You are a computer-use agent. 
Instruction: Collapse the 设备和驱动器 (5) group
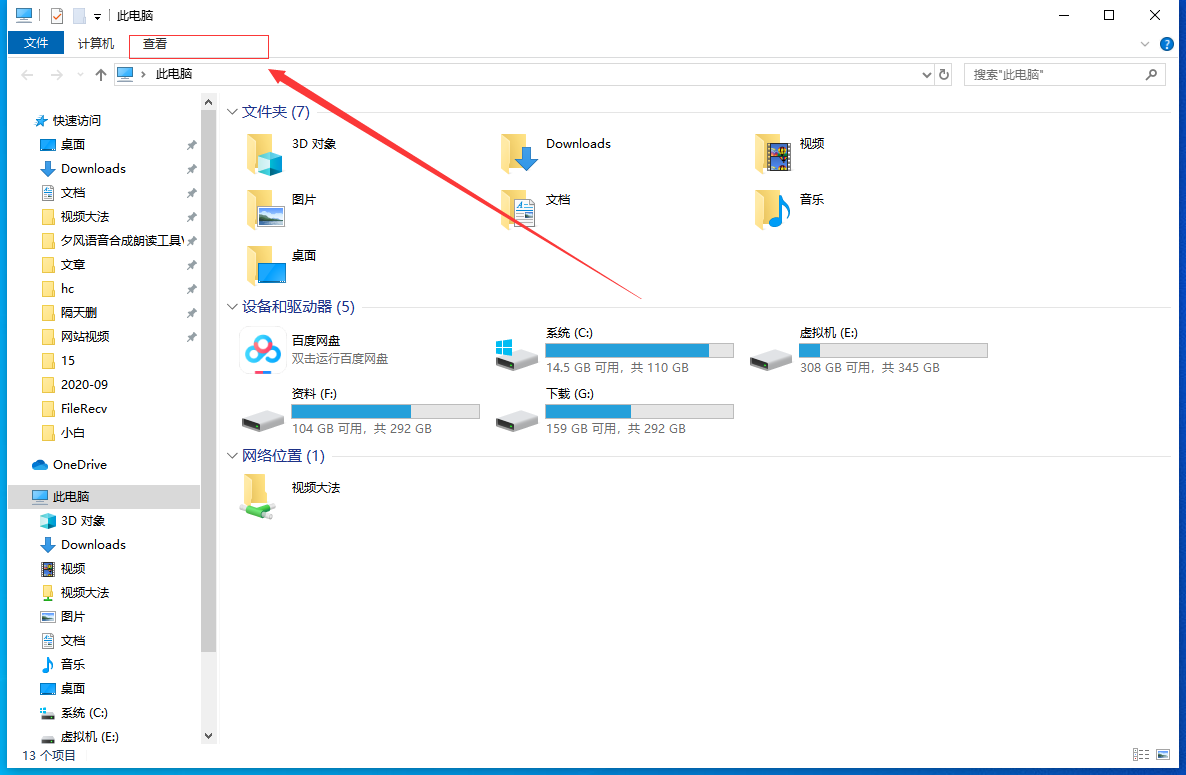click(x=233, y=307)
